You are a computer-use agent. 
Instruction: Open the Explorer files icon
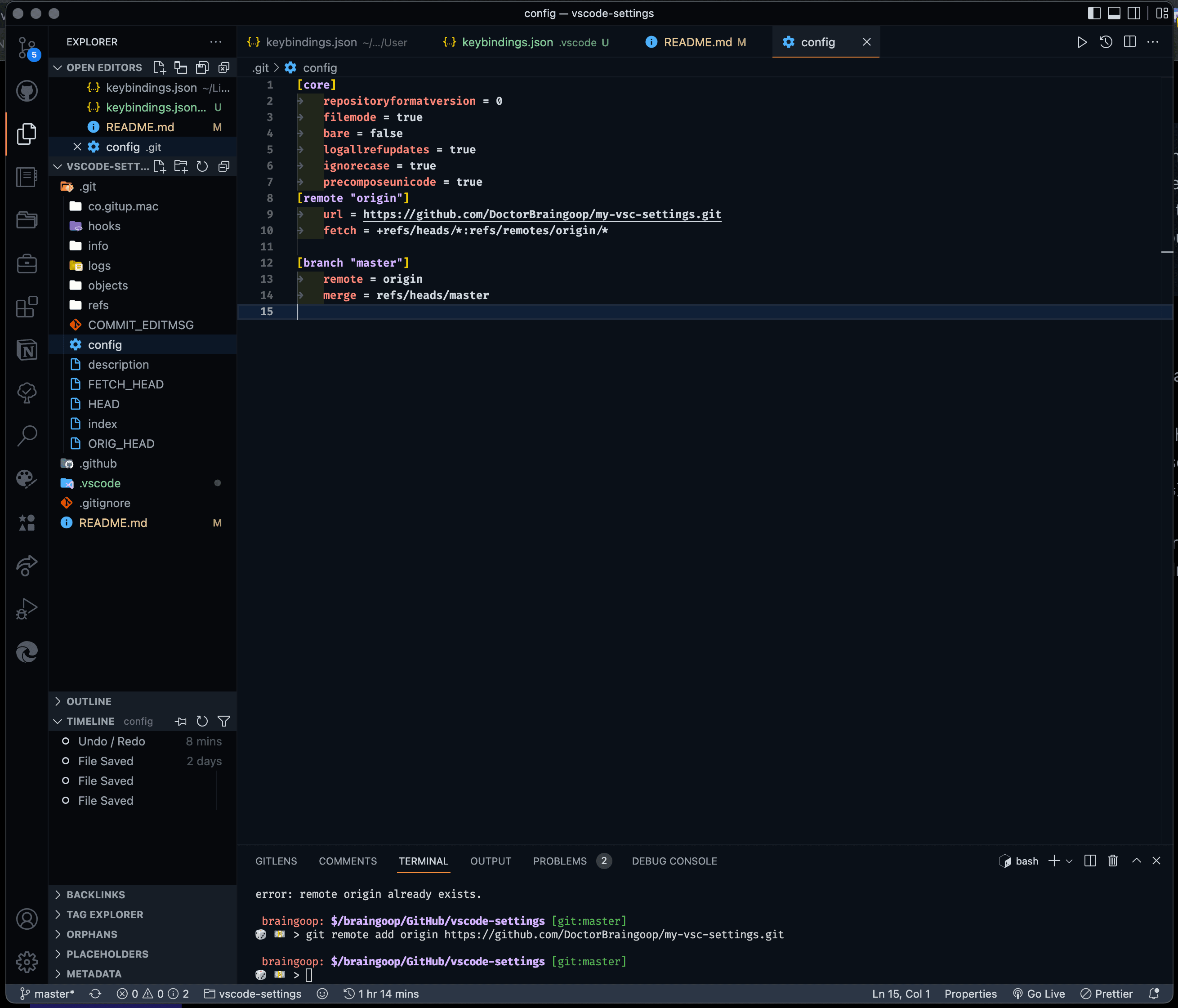(x=27, y=134)
